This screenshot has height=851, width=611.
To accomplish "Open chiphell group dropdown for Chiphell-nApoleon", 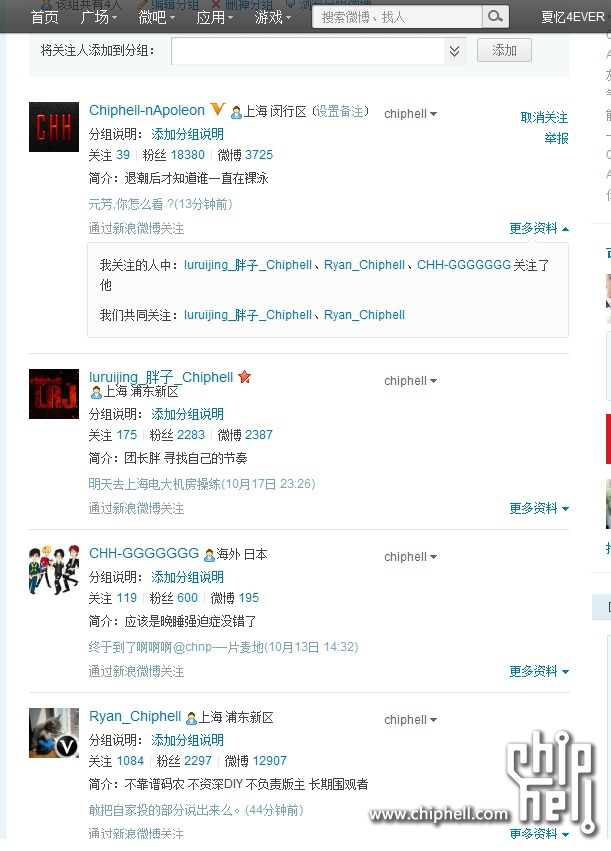I will coord(410,114).
